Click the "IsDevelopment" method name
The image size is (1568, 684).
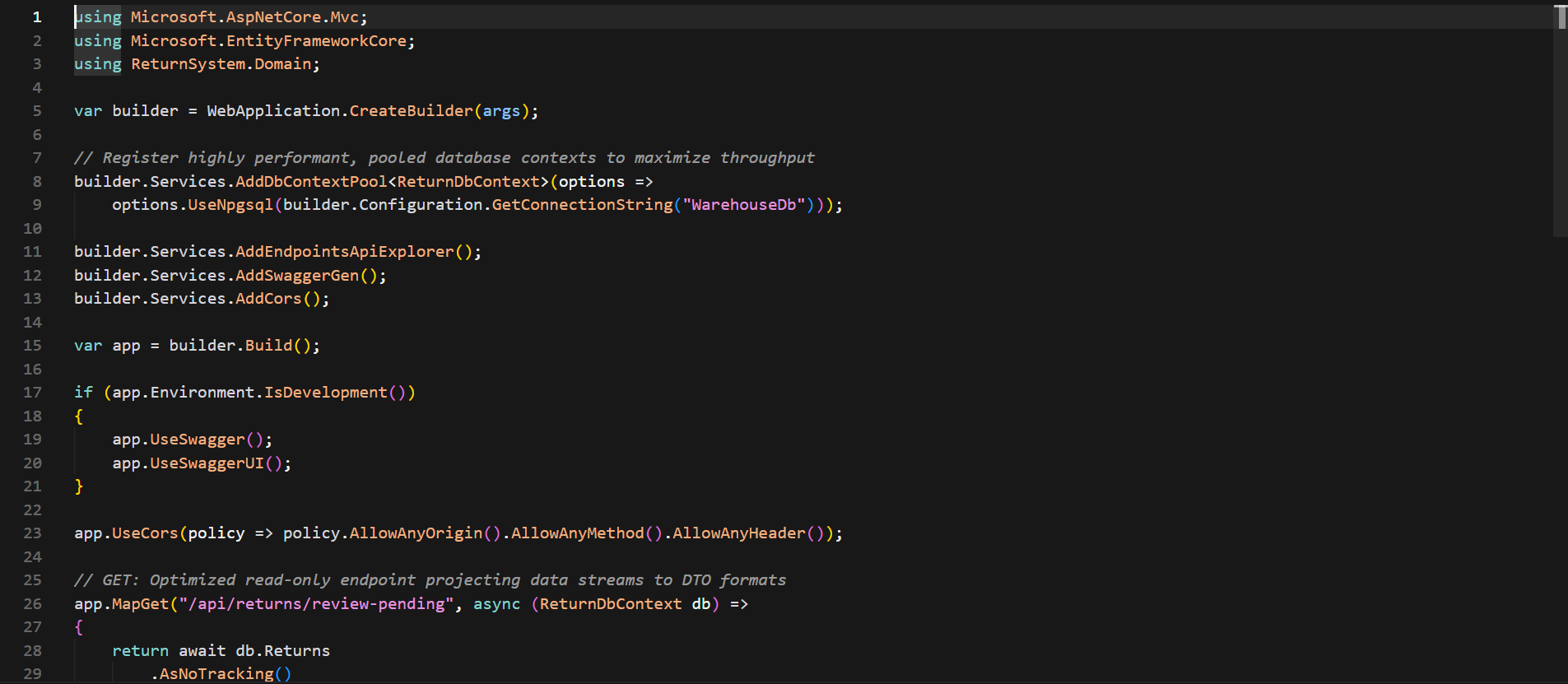[x=326, y=393]
